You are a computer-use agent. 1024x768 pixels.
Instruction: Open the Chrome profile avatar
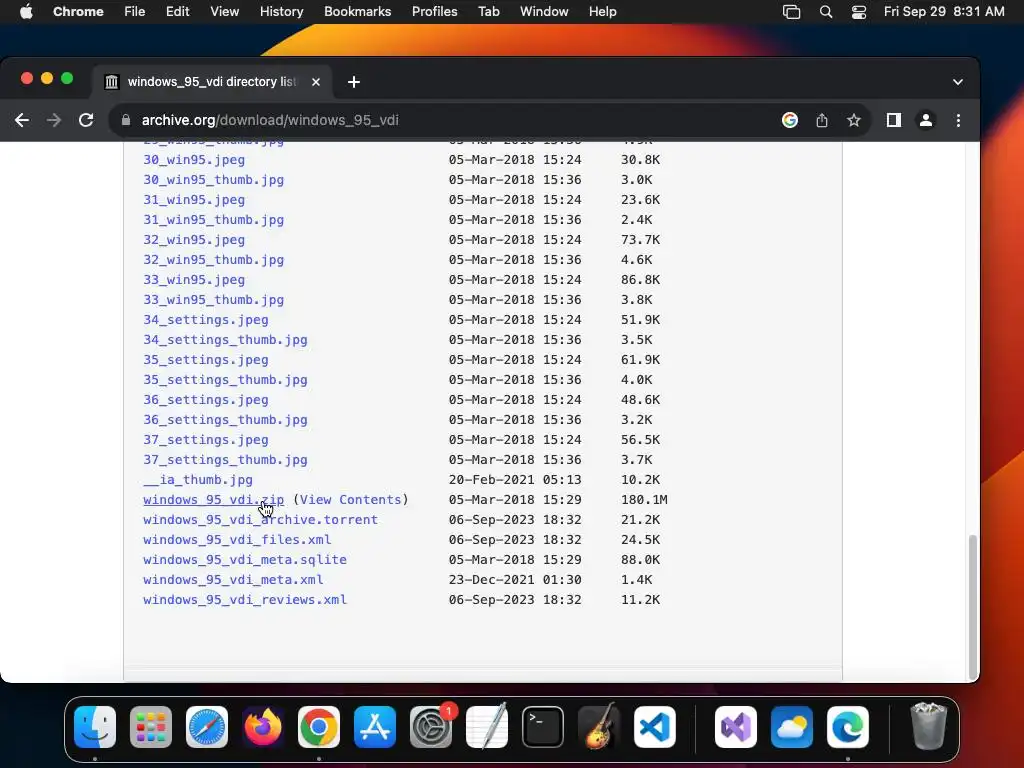(925, 120)
